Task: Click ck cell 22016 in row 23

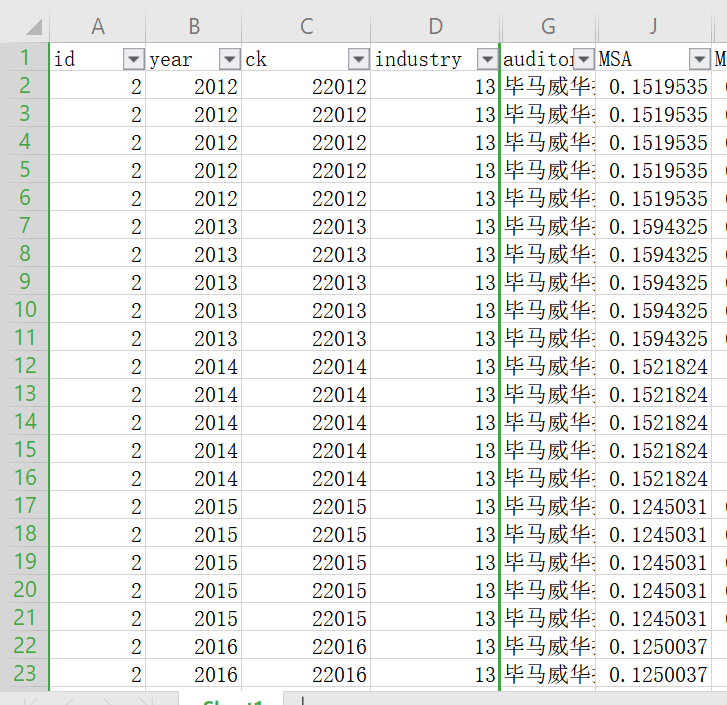Action: (x=306, y=674)
